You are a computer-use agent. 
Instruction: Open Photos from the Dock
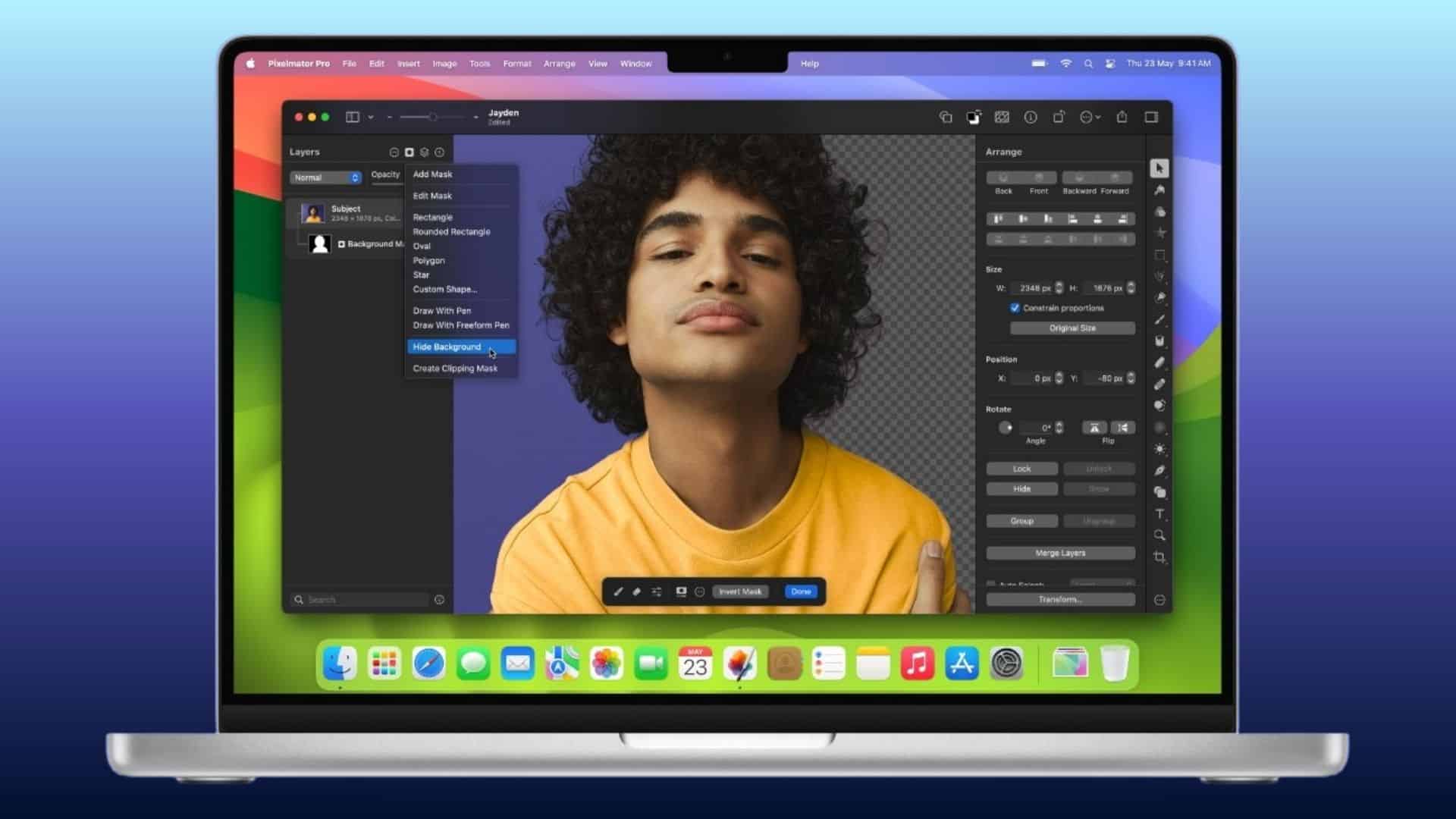point(606,664)
